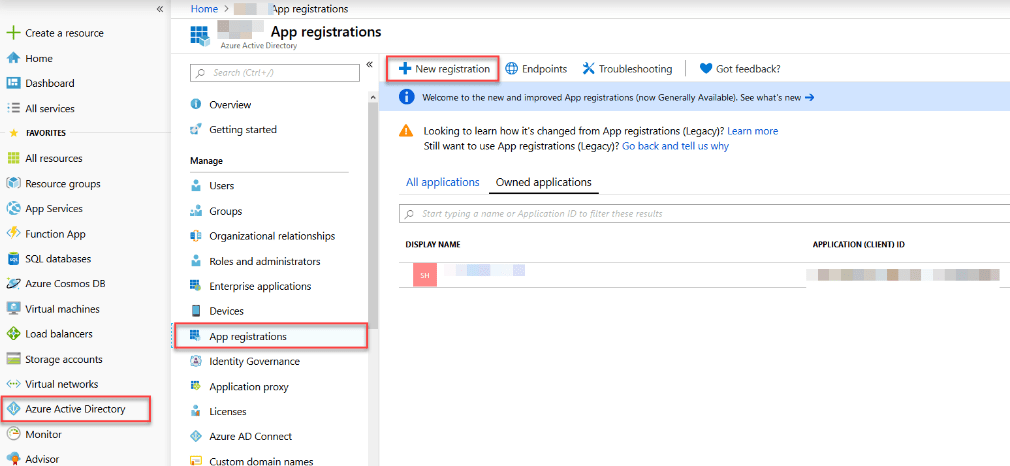1010x466 pixels.
Task: Click the up arrow of menu scrollbar
Action: point(374,96)
